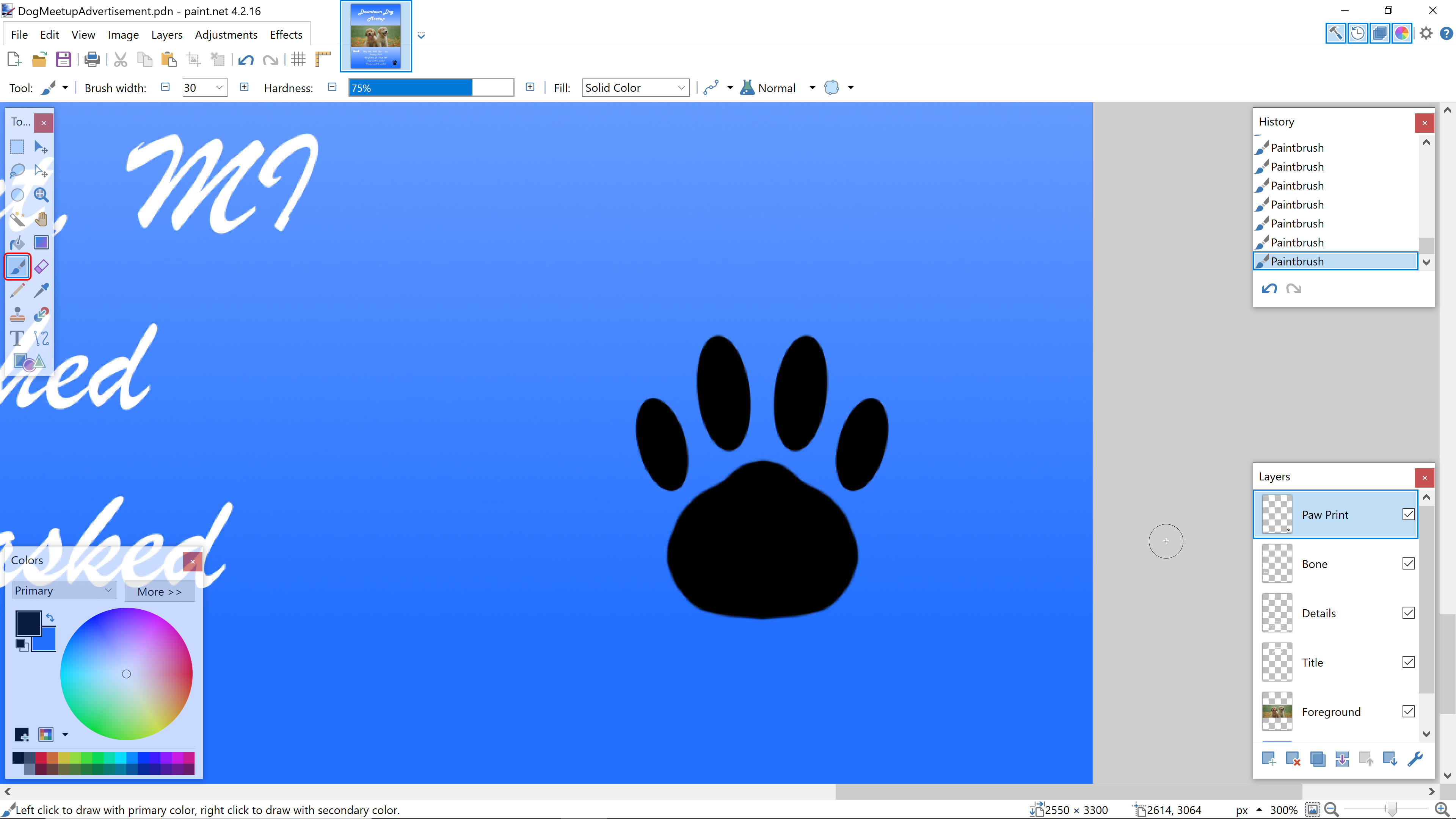Click the Open file folder icon
This screenshot has width=1456, height=819.
tap(39, 60)
